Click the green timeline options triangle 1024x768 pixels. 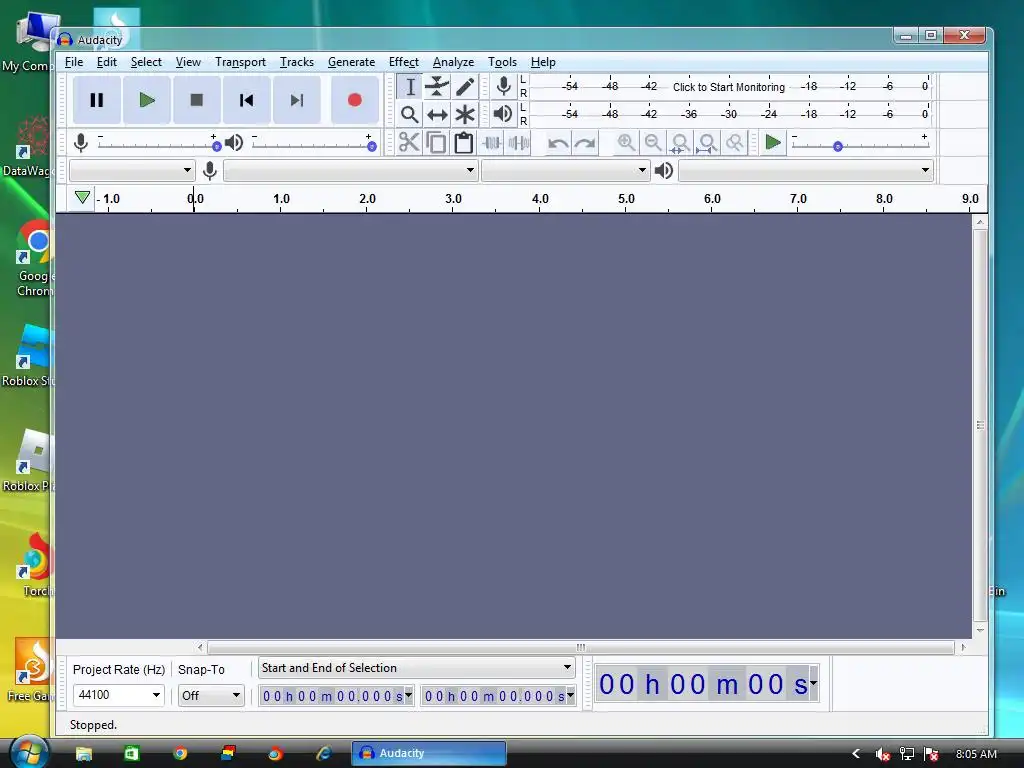82,197
